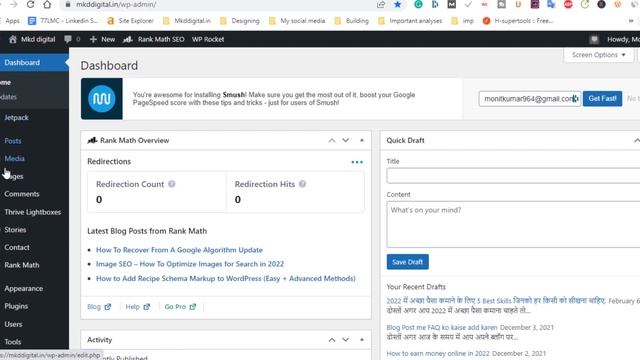Viewport: 640px width, 360px height.
Task: Open How to earn money online 2022 draft
Action: pyautogui.click(x=438, y=353)
